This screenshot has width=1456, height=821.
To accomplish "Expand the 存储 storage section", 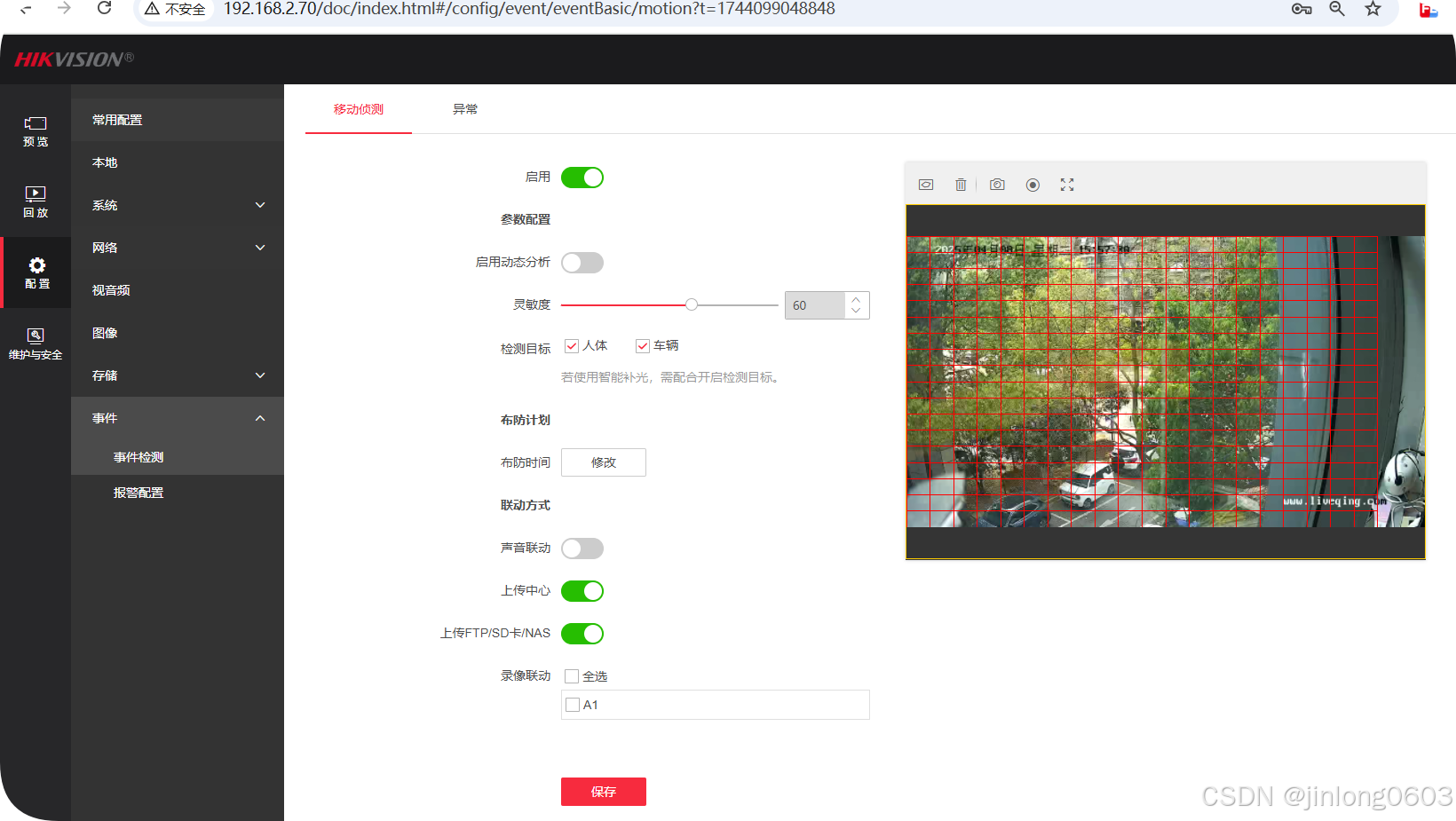I will coord(177,375).
